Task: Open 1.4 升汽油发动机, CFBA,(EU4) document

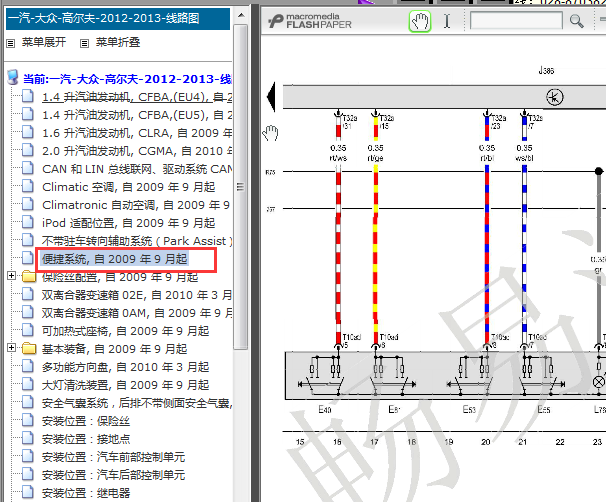Action: 137,97
